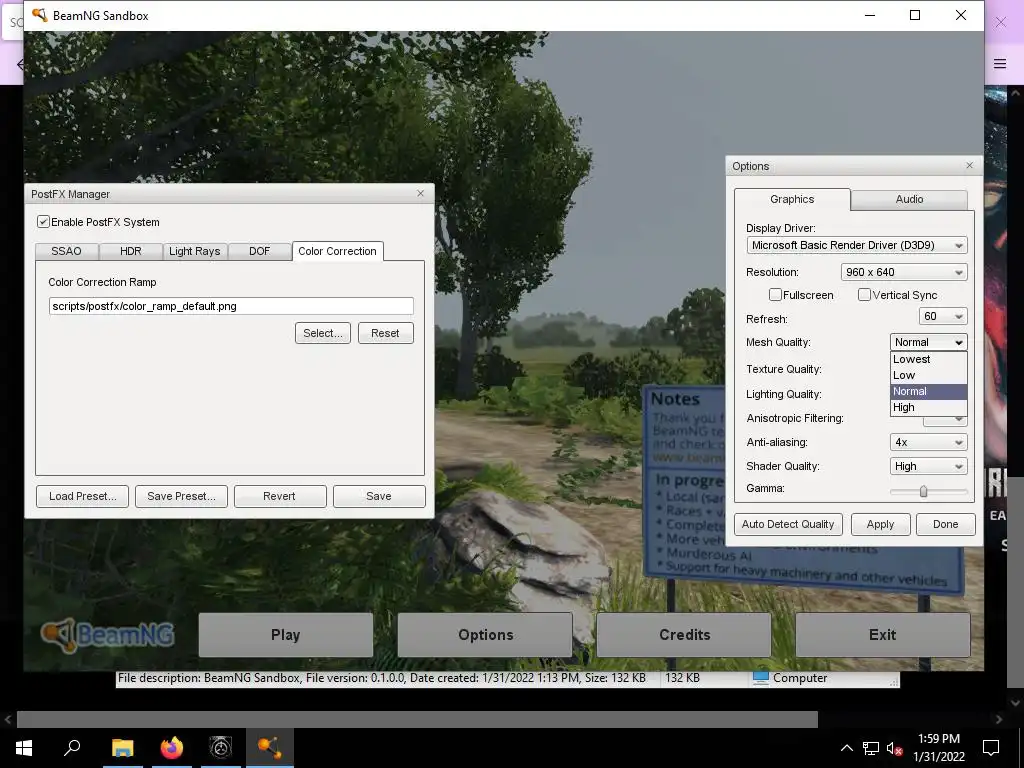The image size is (1024, 768).
Task: Click the BeamNG logo in main menu
Action: tap(108, 635)
